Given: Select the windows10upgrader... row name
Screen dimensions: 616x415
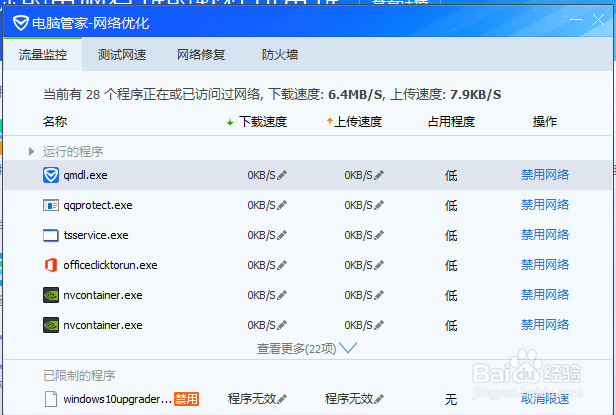Looking at the screenshot, I should tap(117, 399).
